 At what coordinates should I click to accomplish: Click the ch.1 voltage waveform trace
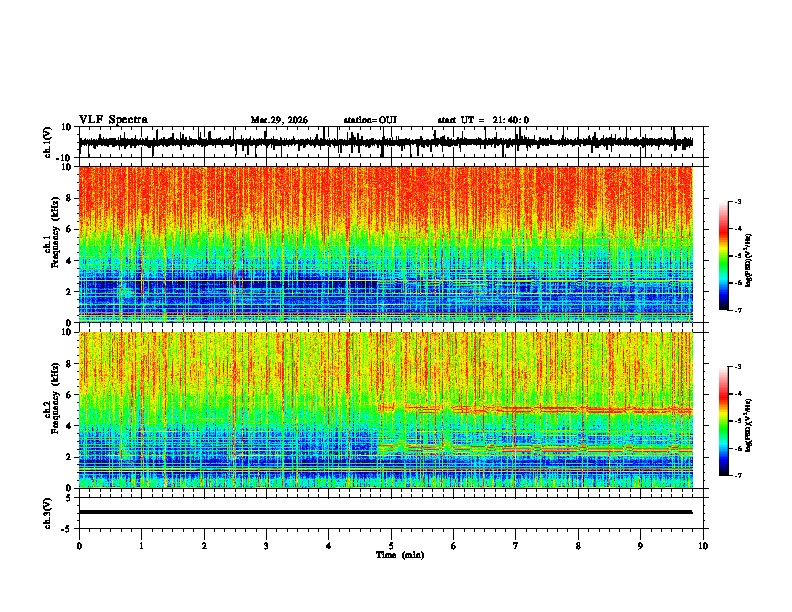click(x=385, y=142)
